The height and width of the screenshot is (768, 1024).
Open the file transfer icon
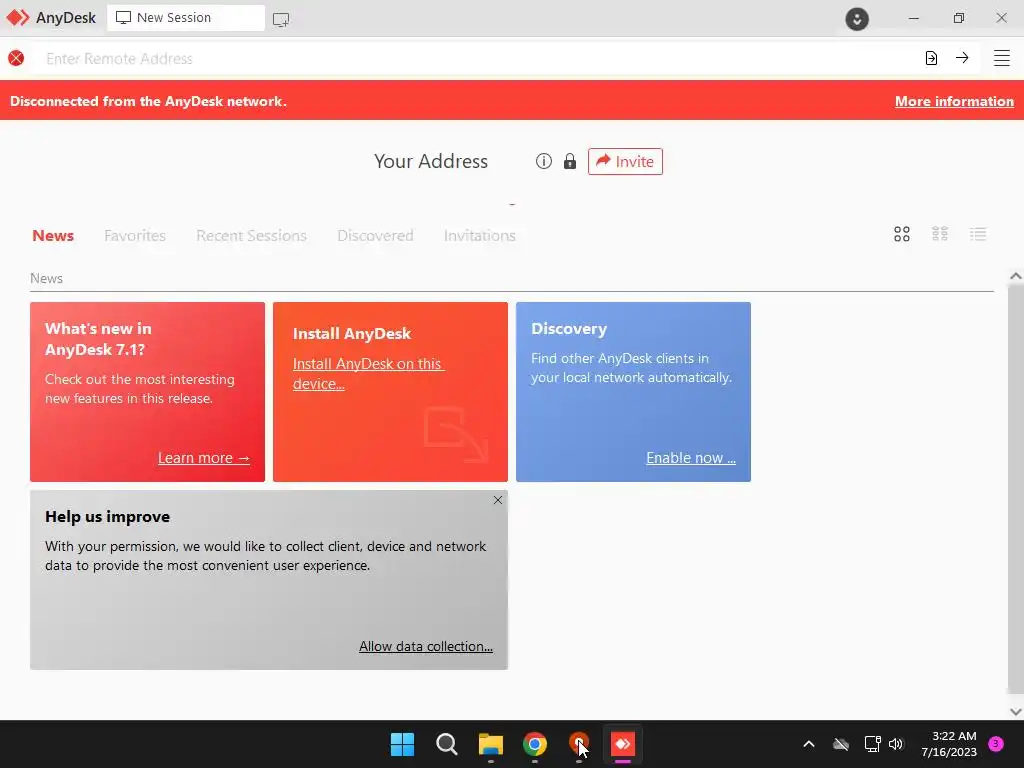[931, 58]
